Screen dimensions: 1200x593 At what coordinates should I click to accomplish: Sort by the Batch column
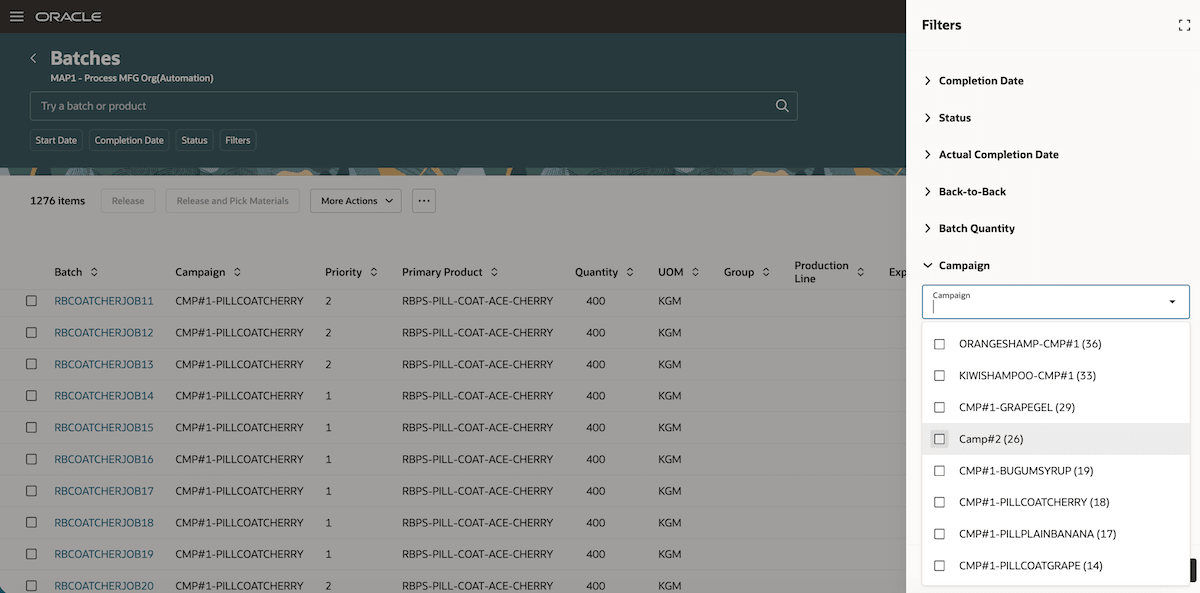pyautogui.click(x=94, y=272)
